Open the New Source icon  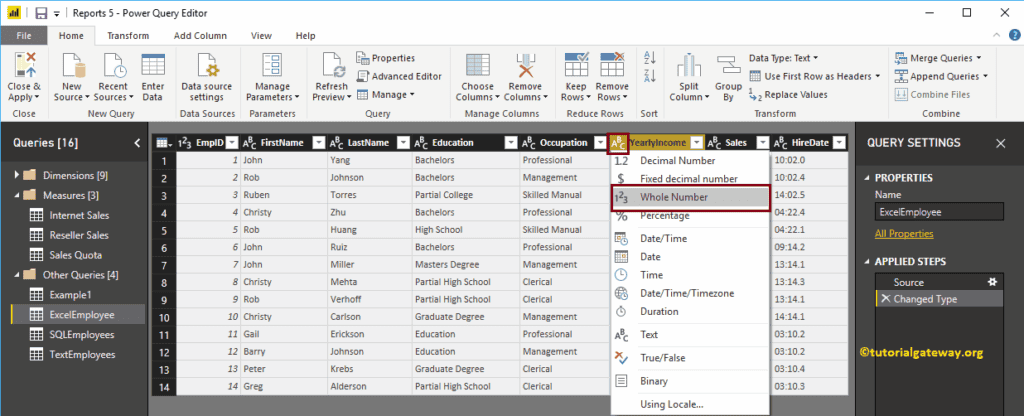(72, 65)
